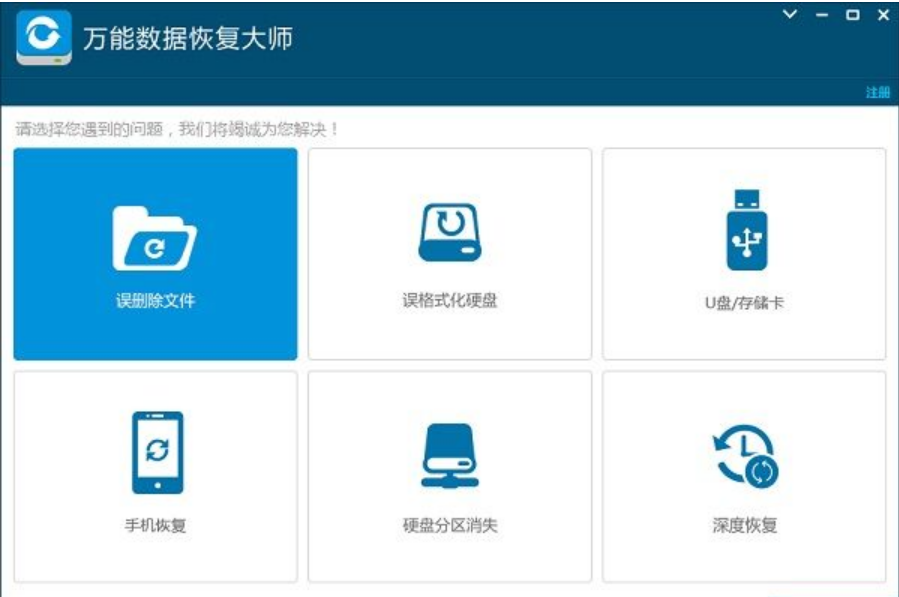Click the 手机恢复 label

155,525
